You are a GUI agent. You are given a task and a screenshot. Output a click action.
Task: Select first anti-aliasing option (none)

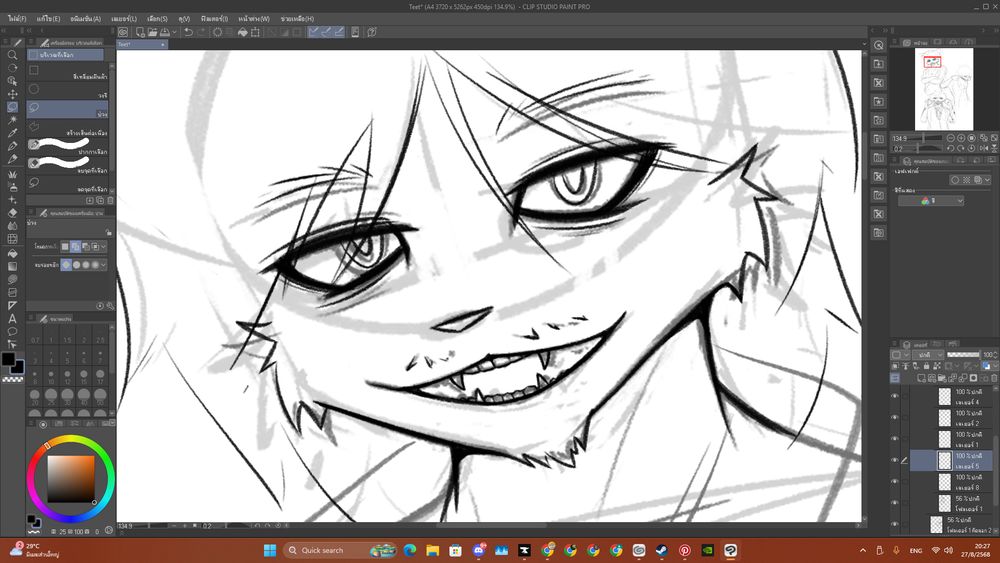click(x=66, y=265)
